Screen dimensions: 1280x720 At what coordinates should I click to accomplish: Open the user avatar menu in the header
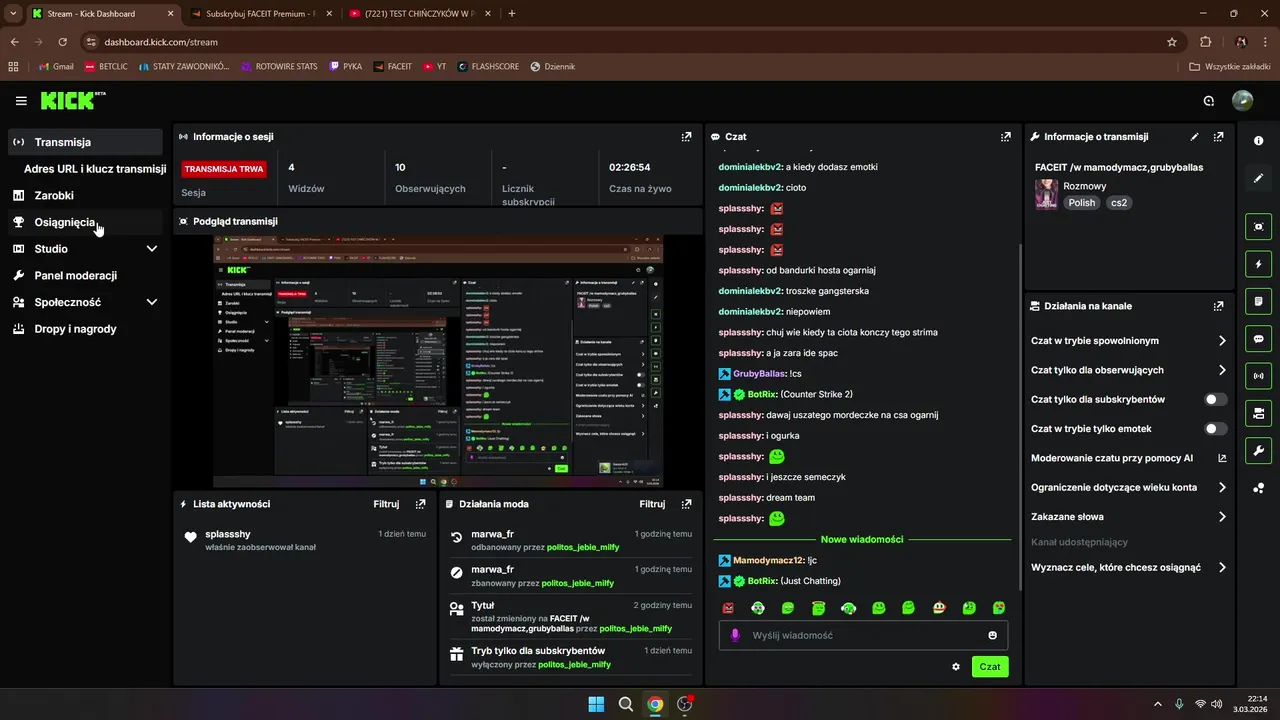[1242, 101]
